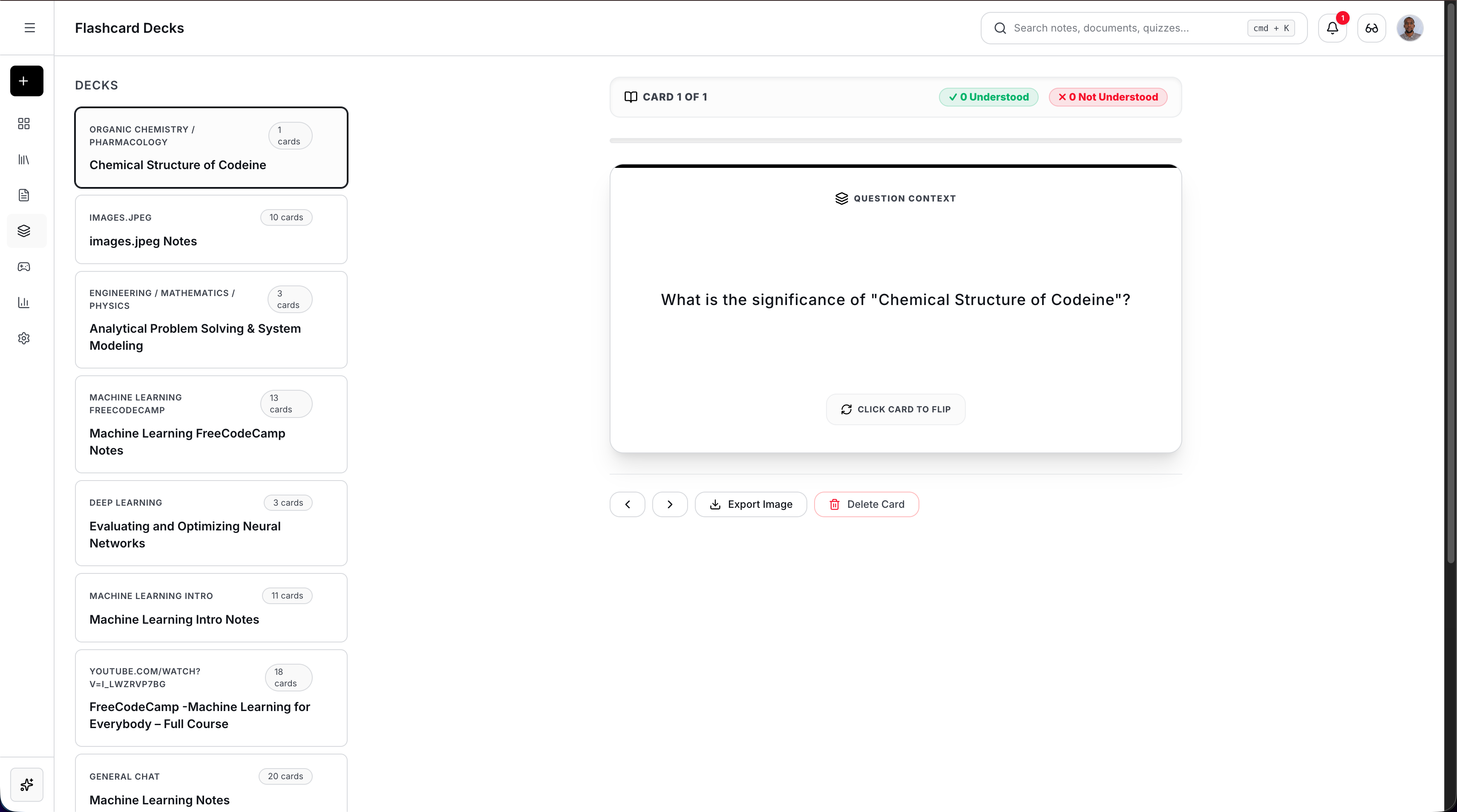The width and height of the screenshot is (1457, 812).
Task: Open the bar chart analytics icon
Action: pos(24,302)
